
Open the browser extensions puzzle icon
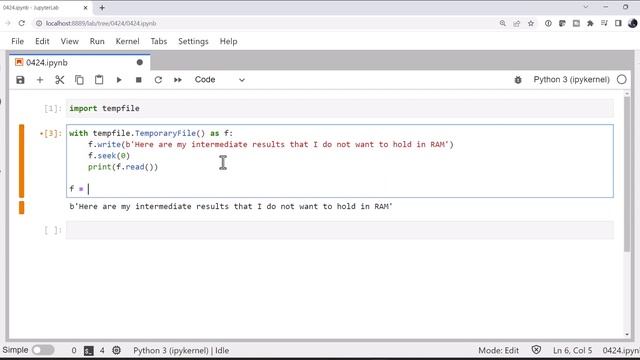click(x=590, y=23)
